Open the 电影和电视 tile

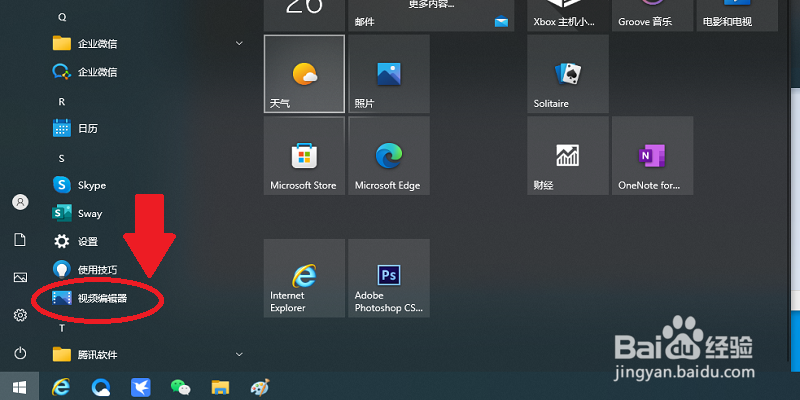737,15
